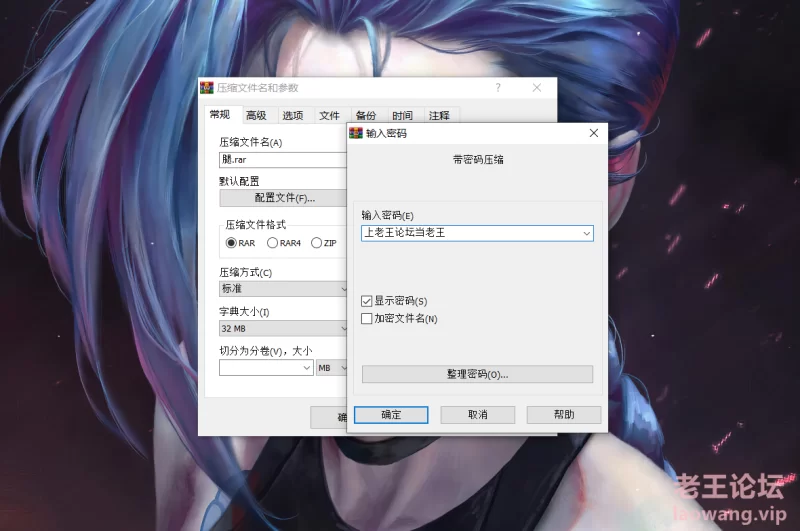Open the 压缩方式(C) dropdown showing 标准

283,289
